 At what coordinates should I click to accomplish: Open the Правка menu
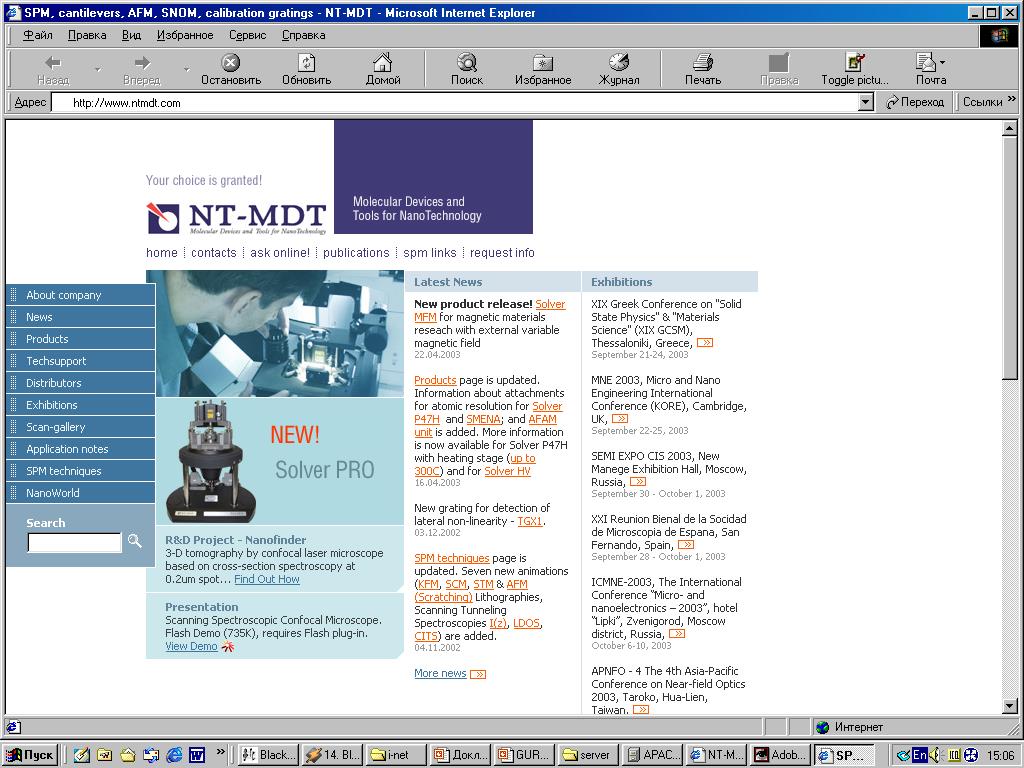pos(87,35)
